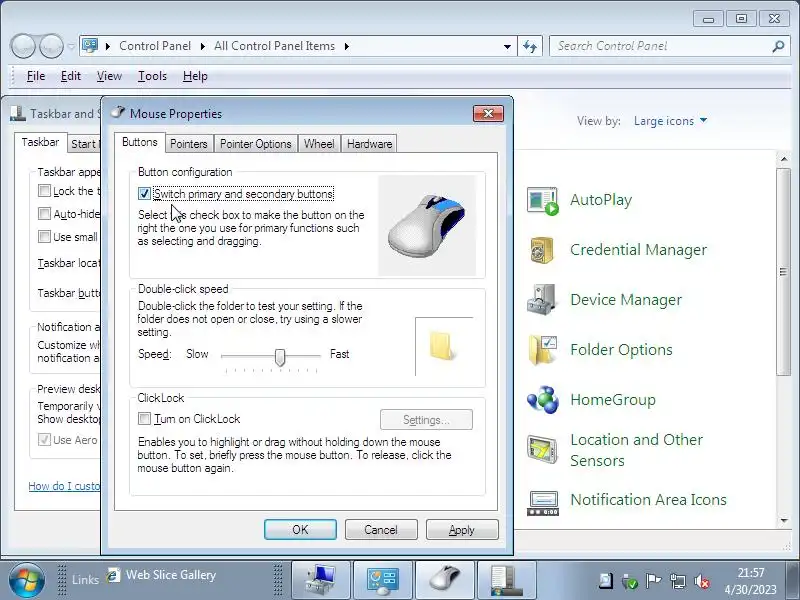Image resolution: width=800 pixels, height=600 pixels.
Task: Check Auto-hide in Taskbar window
Action: click(44, 213)
